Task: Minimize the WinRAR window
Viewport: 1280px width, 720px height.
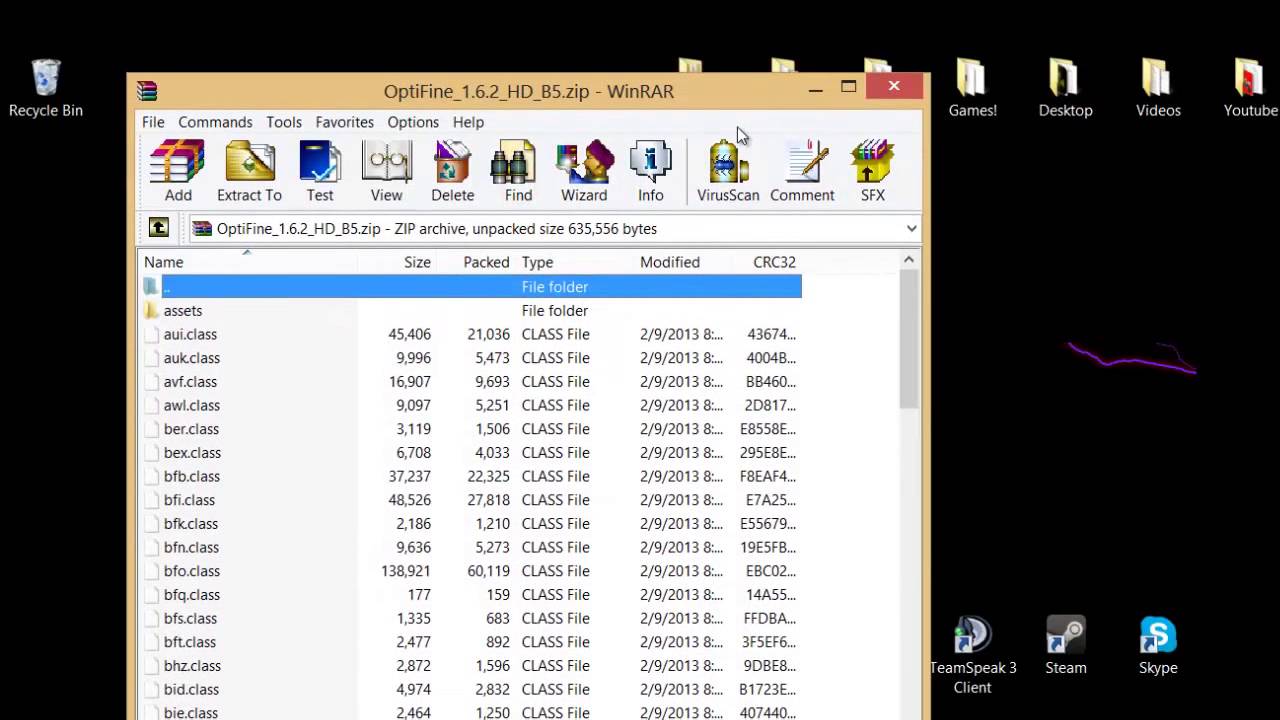Action: [x=816, y=89]
